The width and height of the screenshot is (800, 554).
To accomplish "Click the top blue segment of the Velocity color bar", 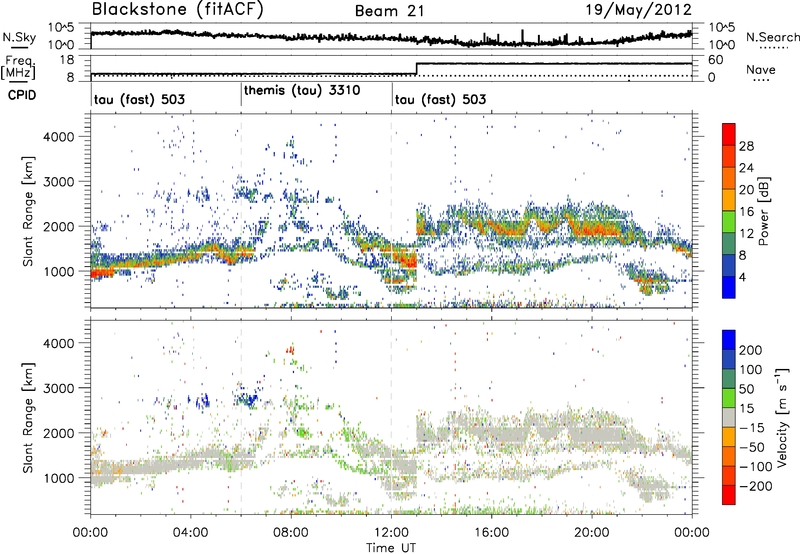I will 729,340.
